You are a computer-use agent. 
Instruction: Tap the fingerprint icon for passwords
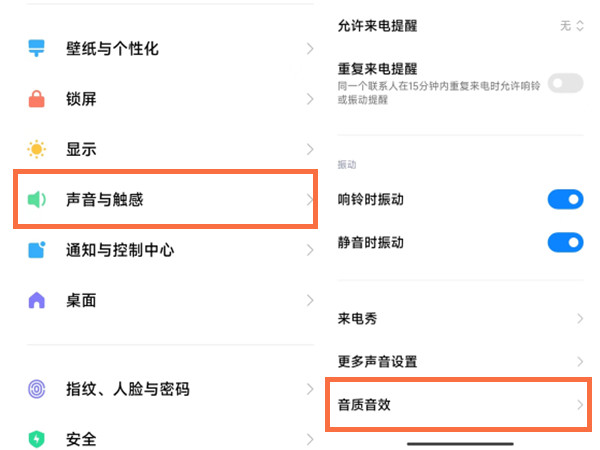pos(37,389)
